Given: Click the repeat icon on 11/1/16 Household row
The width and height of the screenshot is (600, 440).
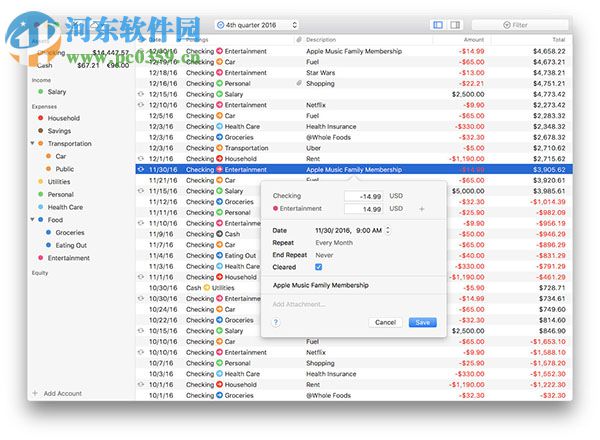Looking at the screenshot, I should click(x=141, y=277).
